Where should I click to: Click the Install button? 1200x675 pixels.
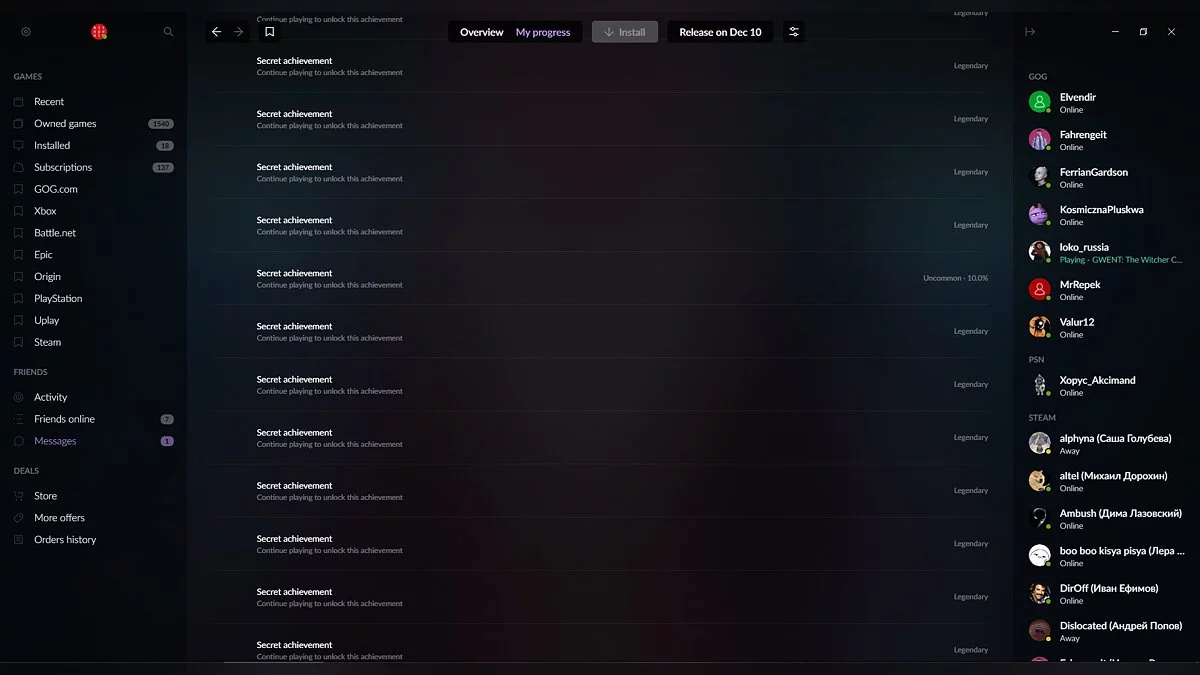click(625, 32)
